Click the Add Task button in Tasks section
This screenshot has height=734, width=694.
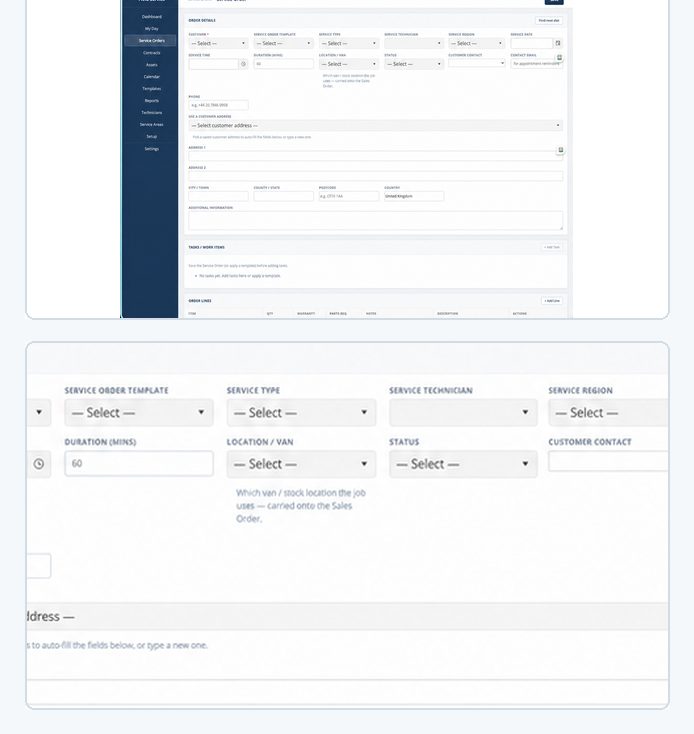(x=552, y=247)
